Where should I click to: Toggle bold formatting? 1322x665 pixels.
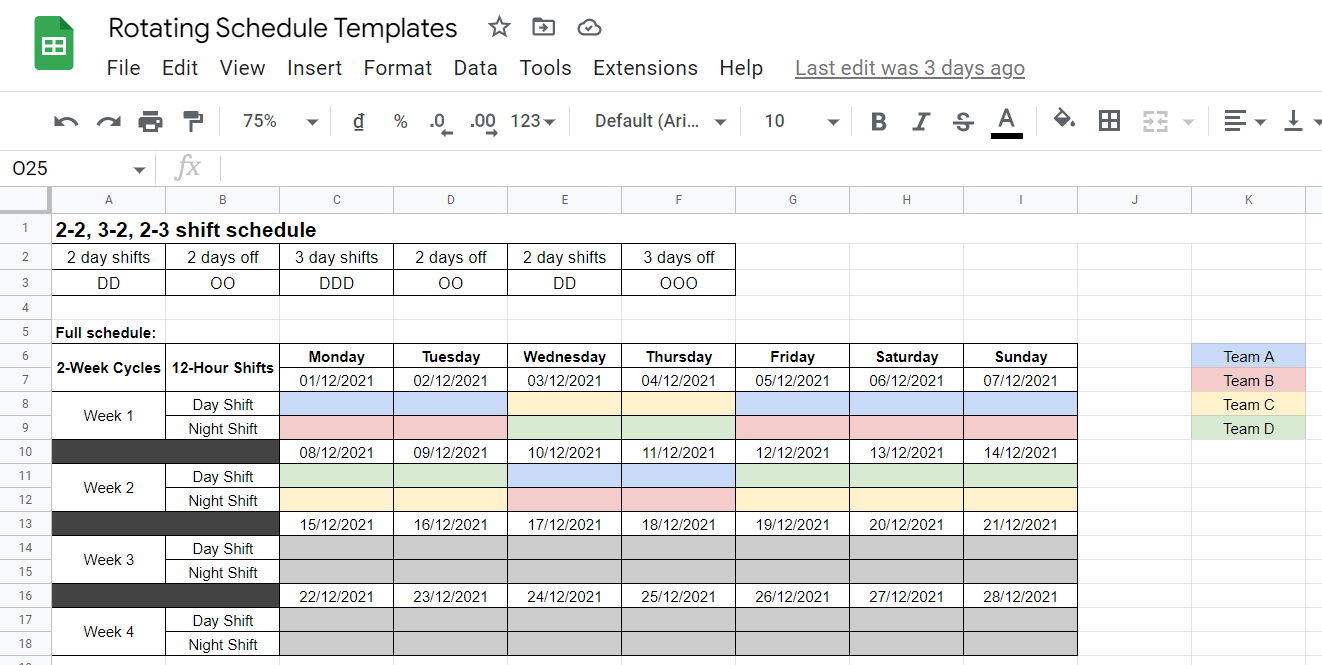[878, 120]
